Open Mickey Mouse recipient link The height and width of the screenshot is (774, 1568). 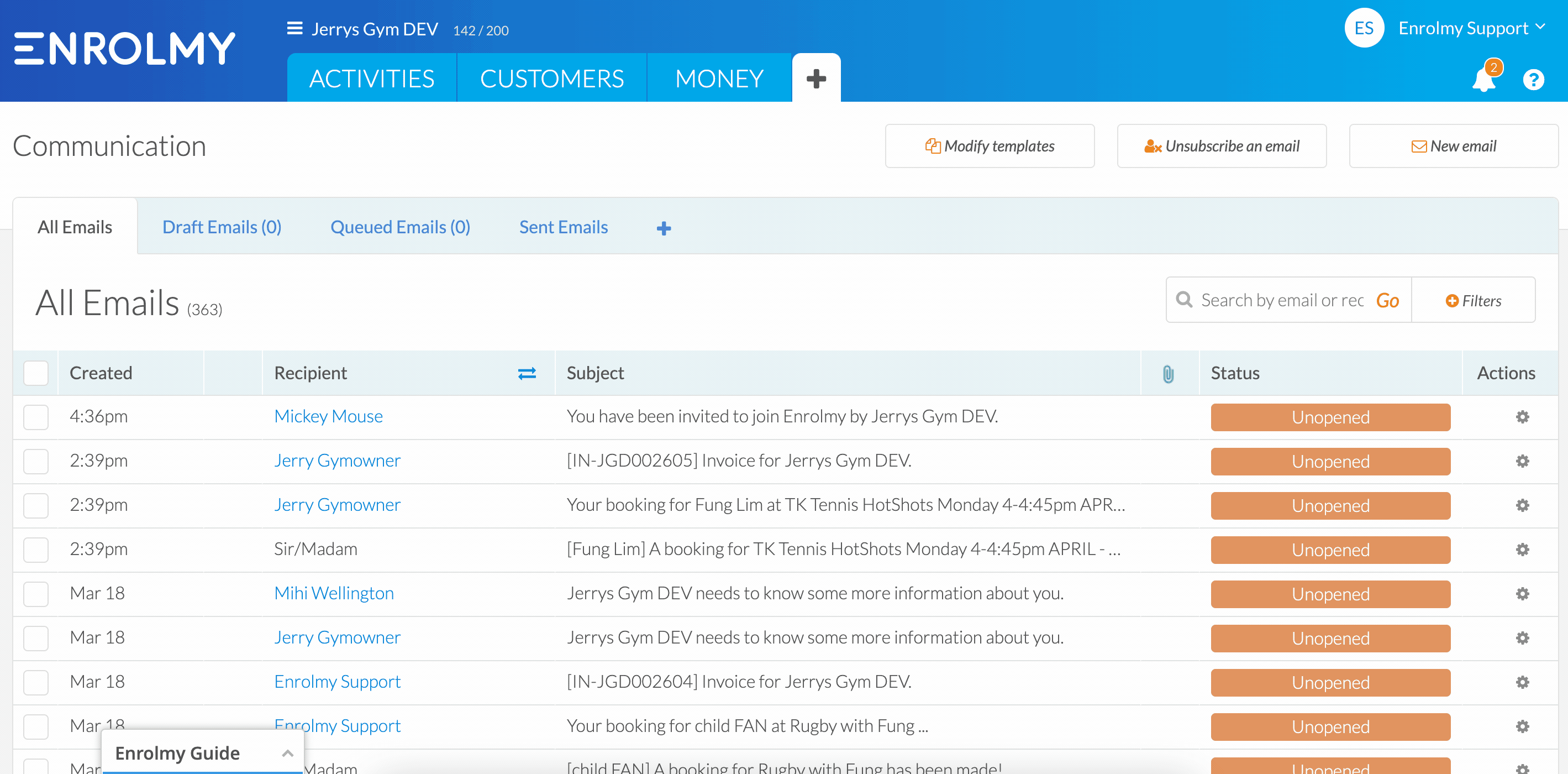coord(328,416)
